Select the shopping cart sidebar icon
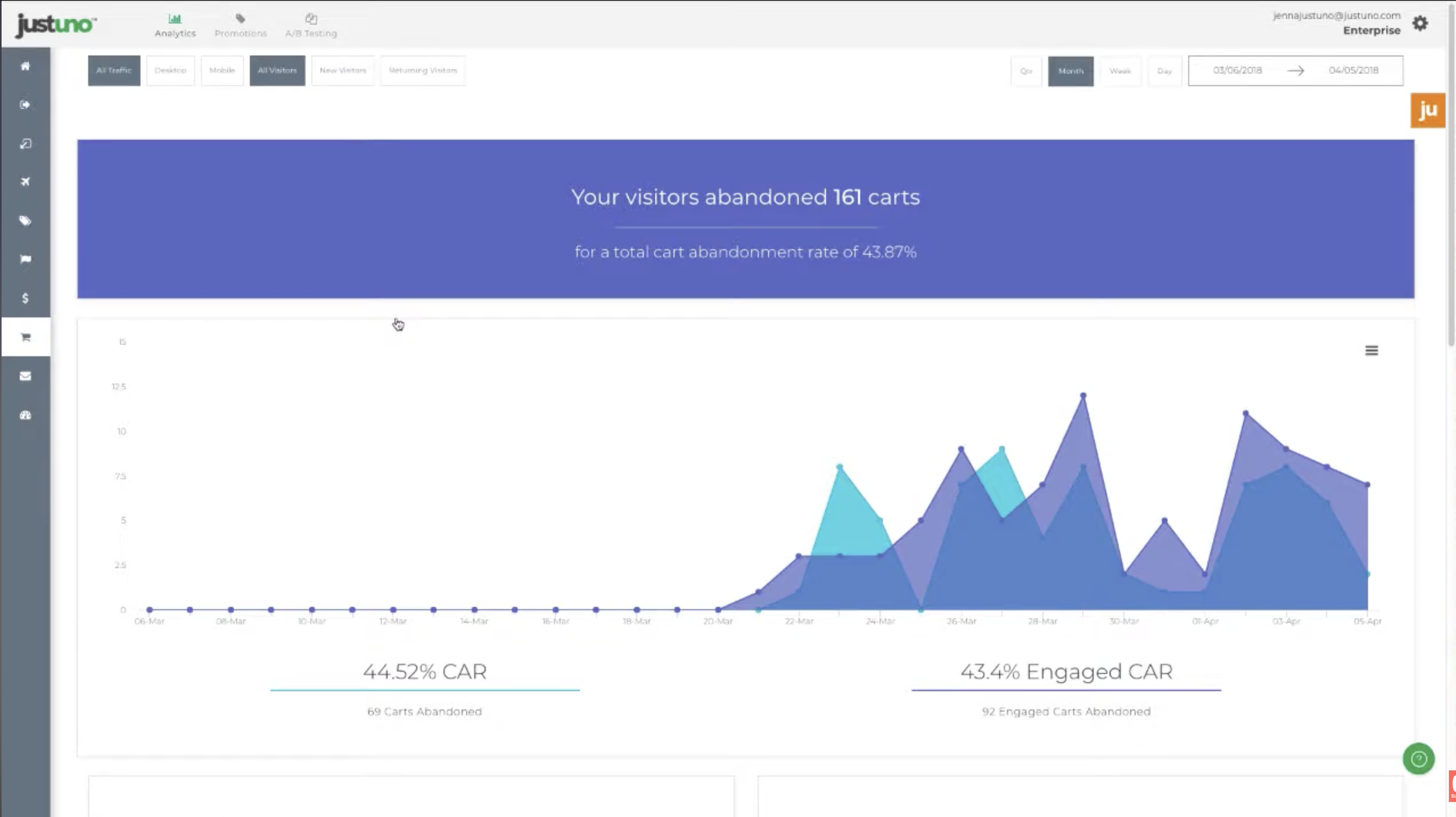 [x=25, y=337]
